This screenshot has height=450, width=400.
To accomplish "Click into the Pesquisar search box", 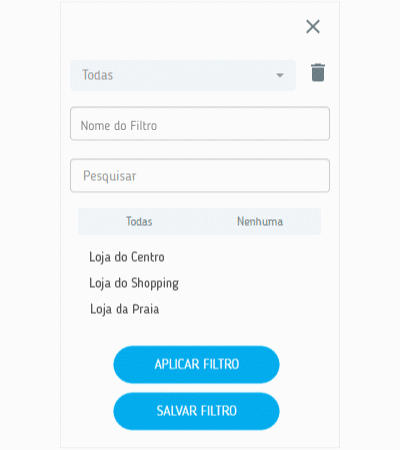I will point(200,176).
